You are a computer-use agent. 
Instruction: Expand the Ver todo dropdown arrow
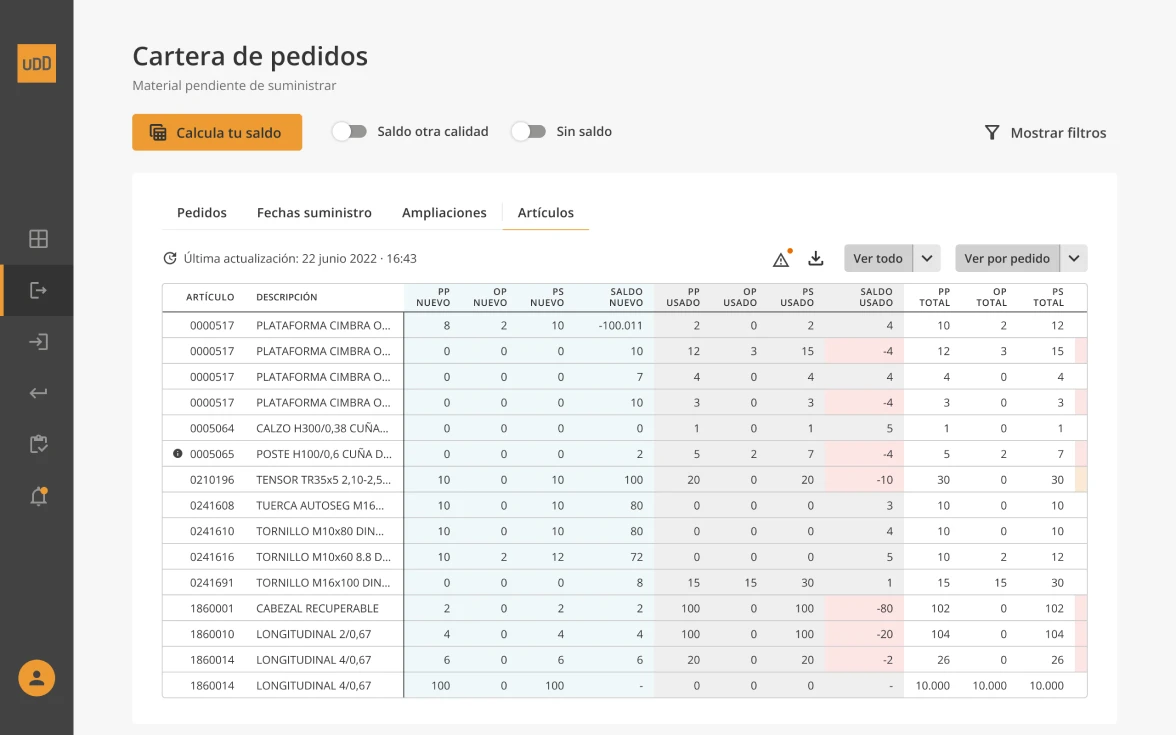(x=927, y=258)
